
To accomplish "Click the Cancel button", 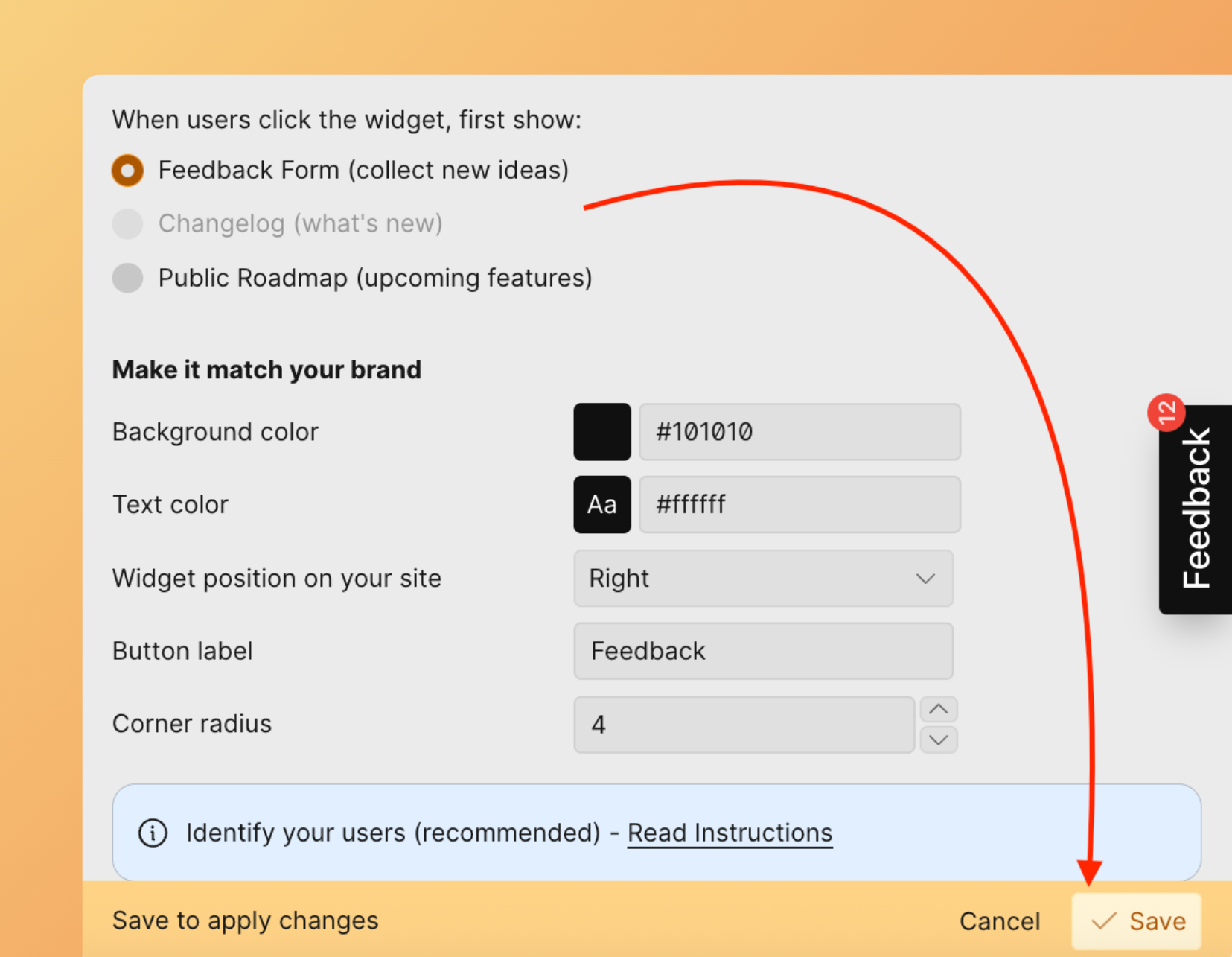I will [1000, 921].
